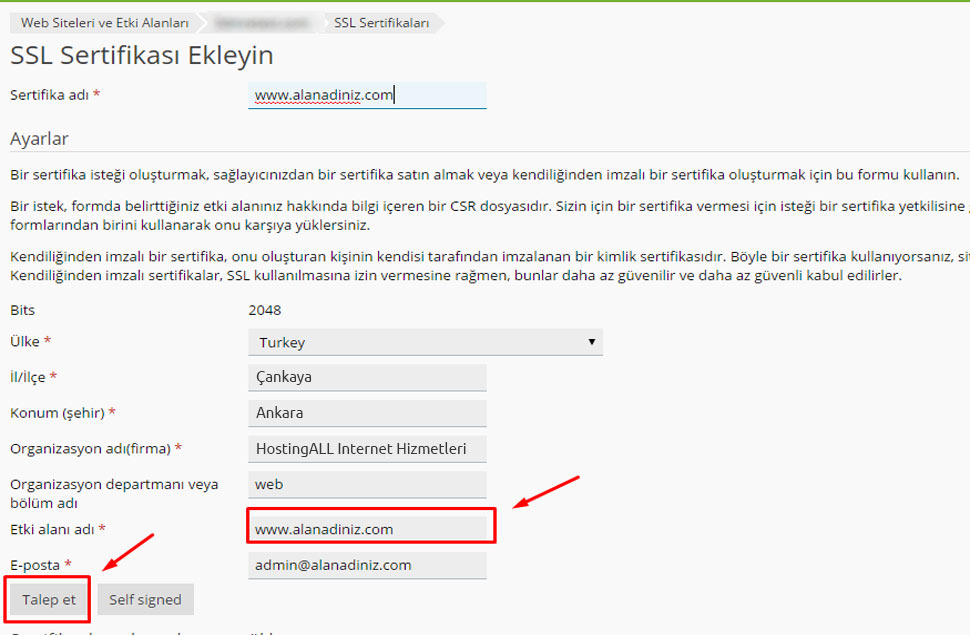This screenshot has height=635, width=970.
Task: Click the Sertifika adı label
Action: click(x=50, y=95)
